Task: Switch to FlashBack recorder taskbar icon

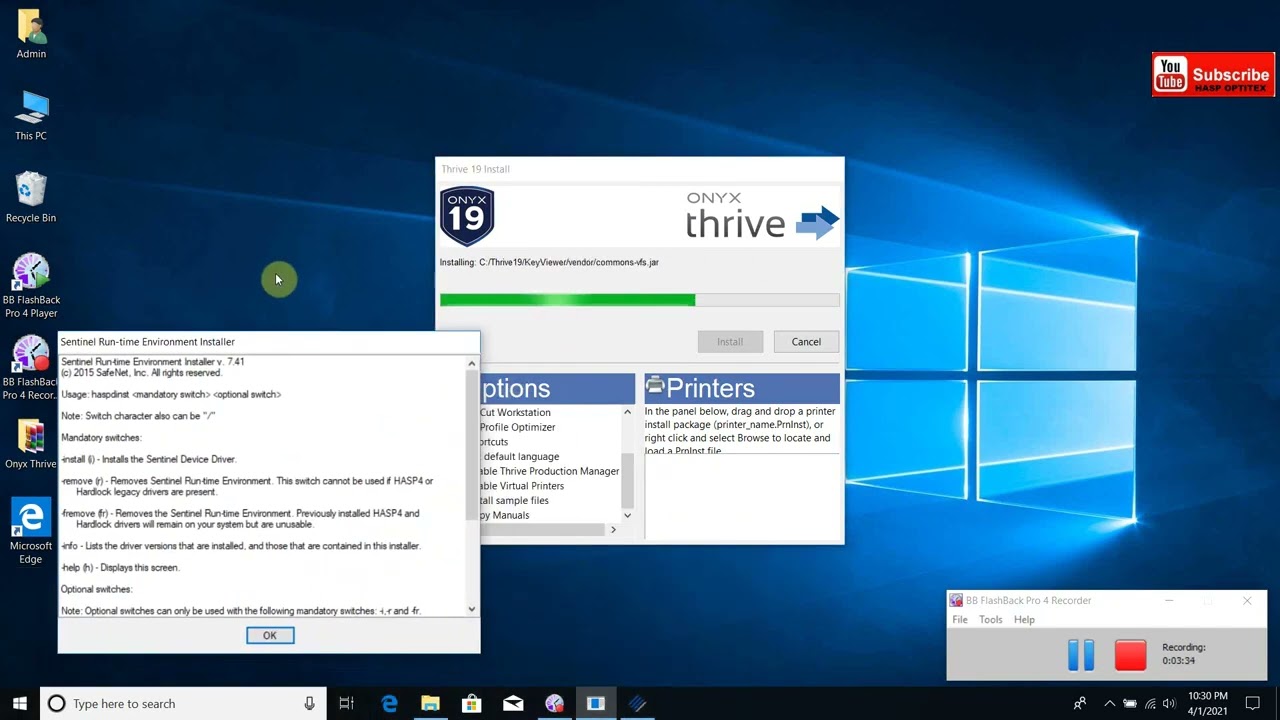Action: click(554, 704)
